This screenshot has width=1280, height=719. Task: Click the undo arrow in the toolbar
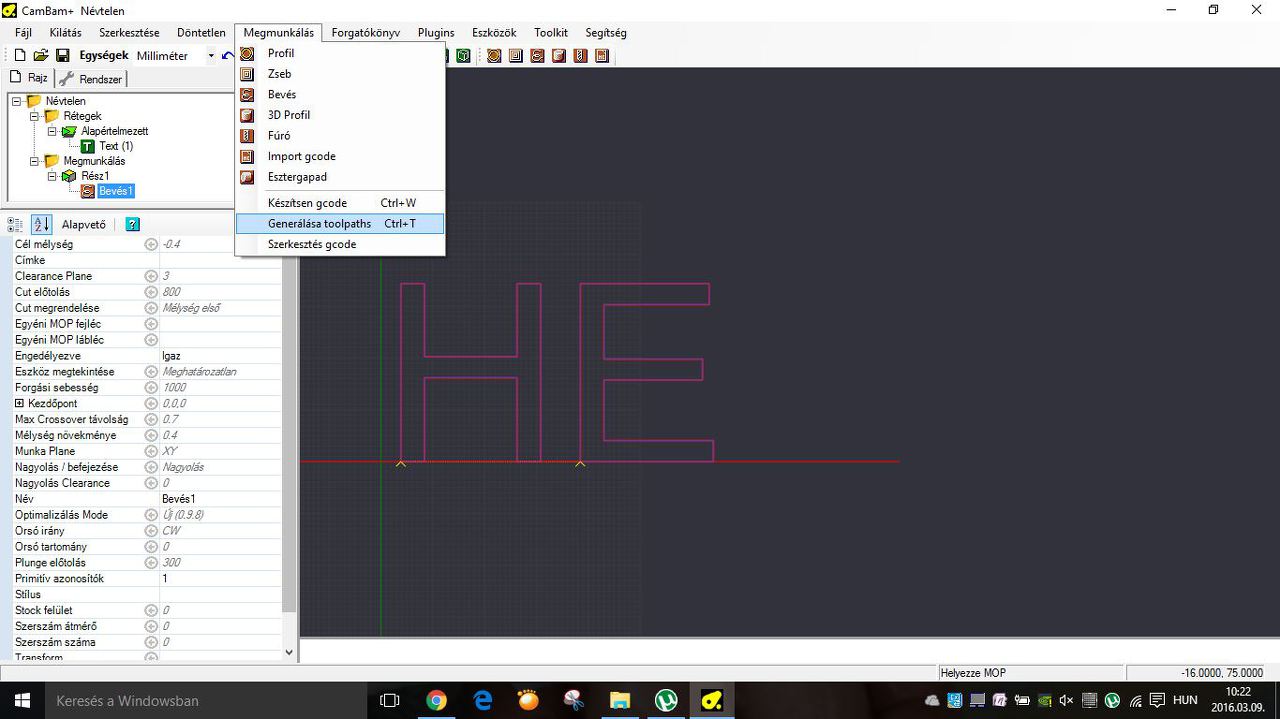point(229,56)
